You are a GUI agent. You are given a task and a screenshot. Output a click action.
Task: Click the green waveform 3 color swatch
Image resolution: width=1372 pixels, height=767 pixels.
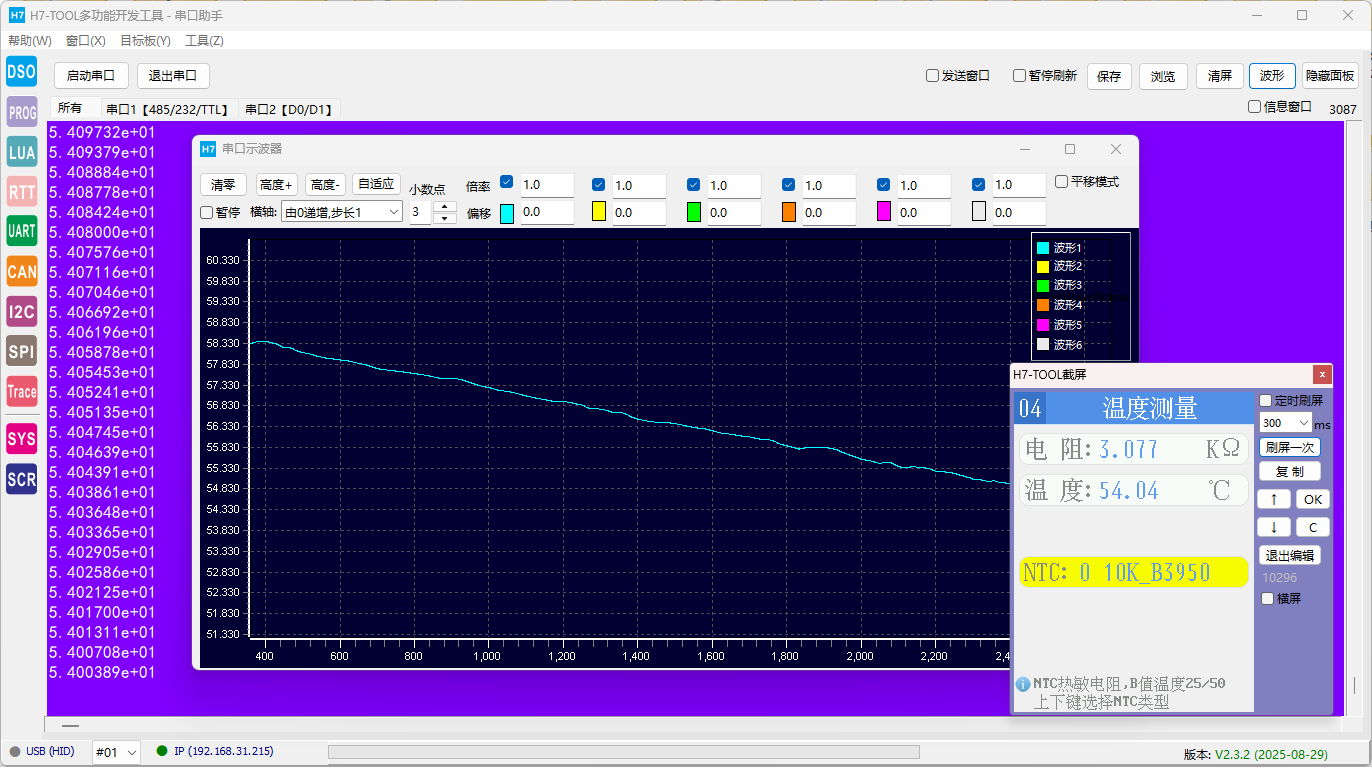pos(694,211)
